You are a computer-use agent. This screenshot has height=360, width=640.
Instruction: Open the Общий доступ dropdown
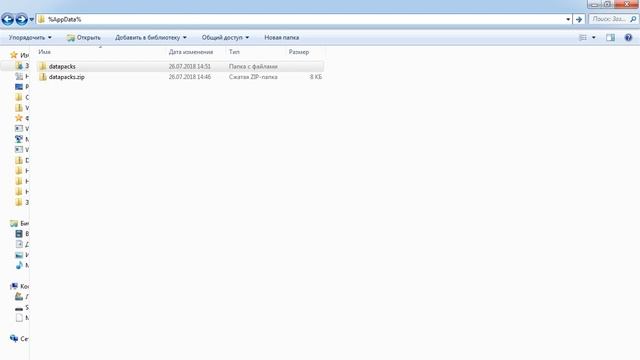pos(225,38)
